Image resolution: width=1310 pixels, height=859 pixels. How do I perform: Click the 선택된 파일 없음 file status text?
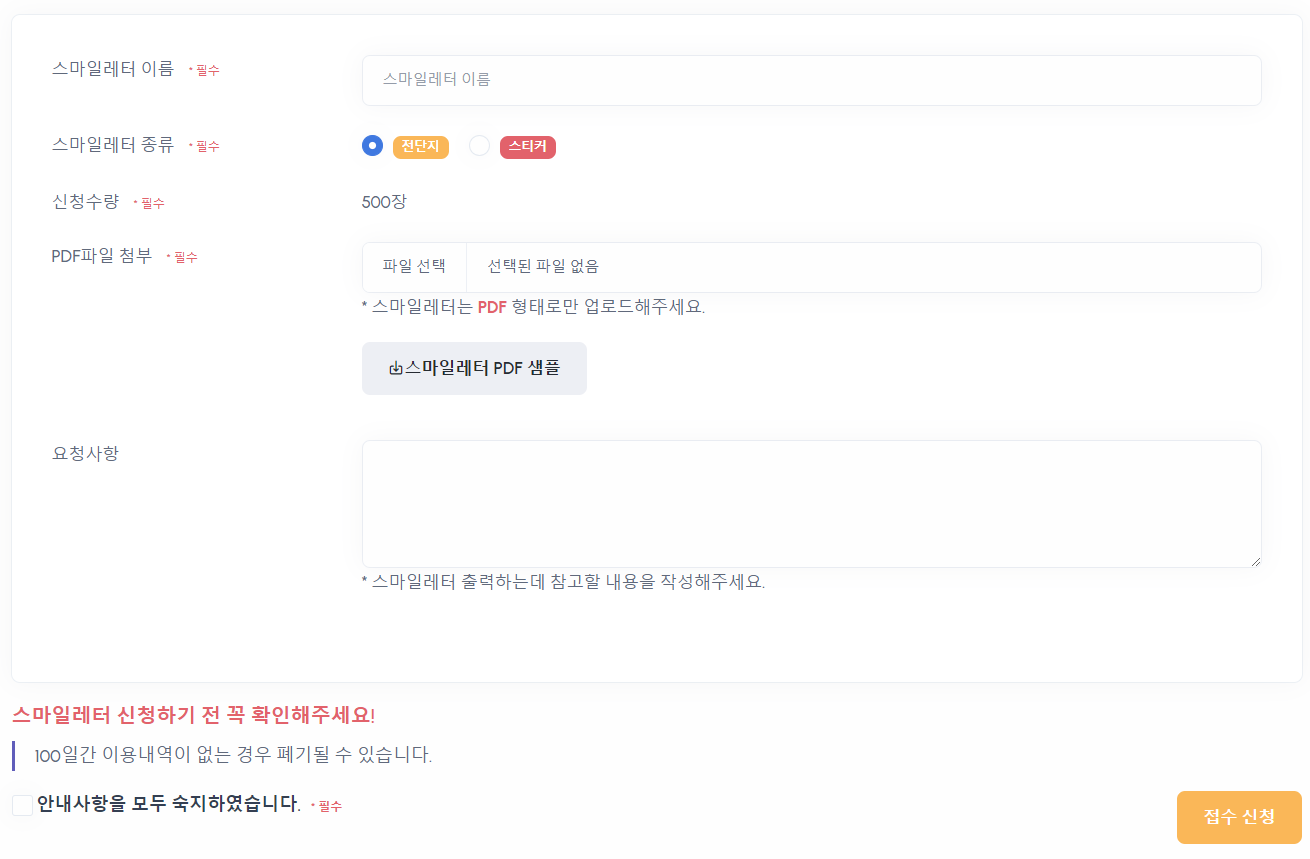(x=543, y=267)
